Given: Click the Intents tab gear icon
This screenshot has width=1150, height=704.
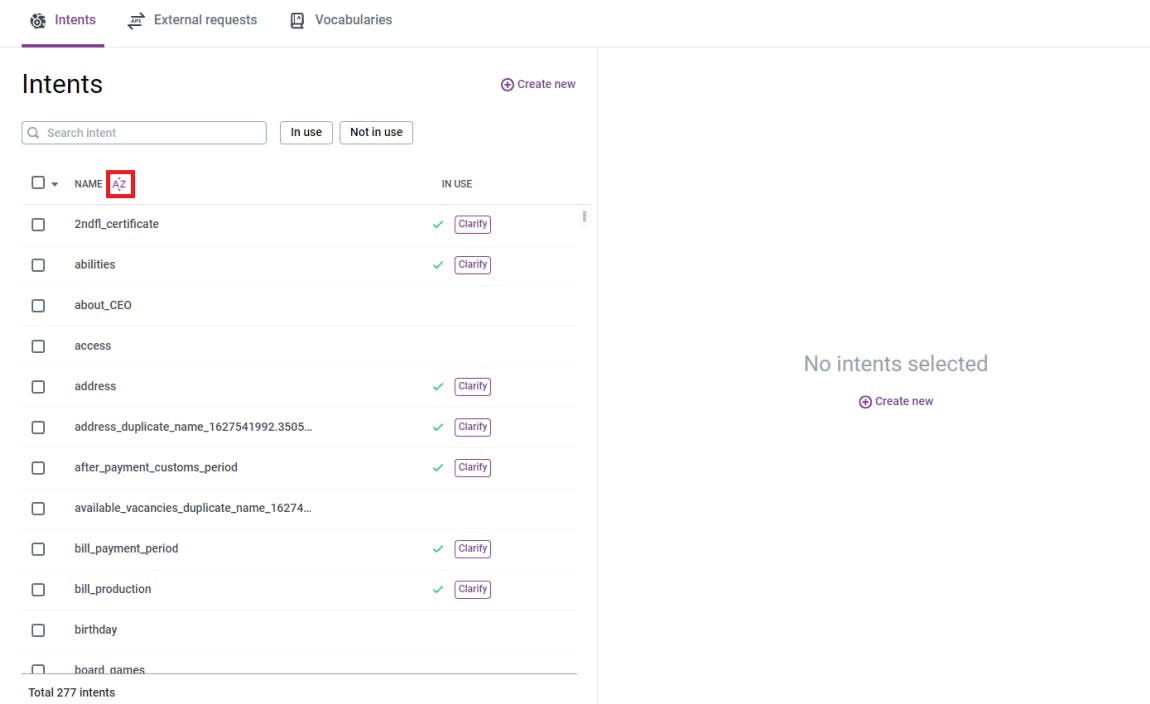Looking at the screenshot, I should [x=38, y=21].
